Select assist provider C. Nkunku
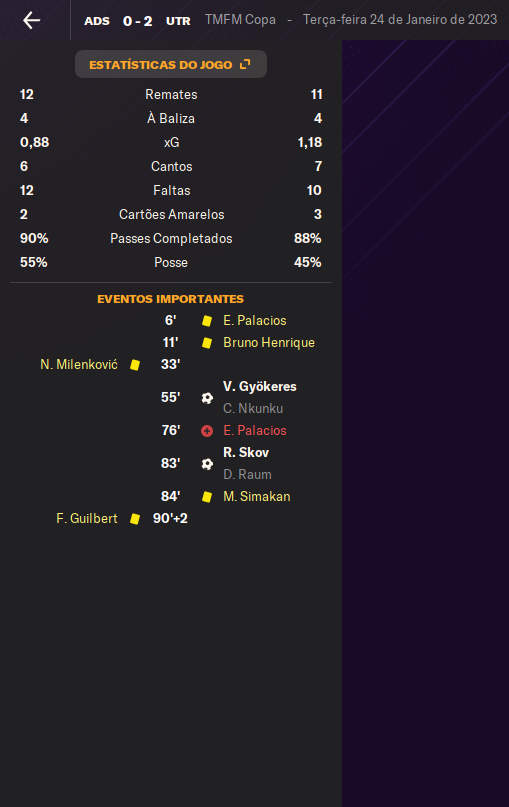The height and width of the screenshot is (807, 509). click(x=253, y=409)
